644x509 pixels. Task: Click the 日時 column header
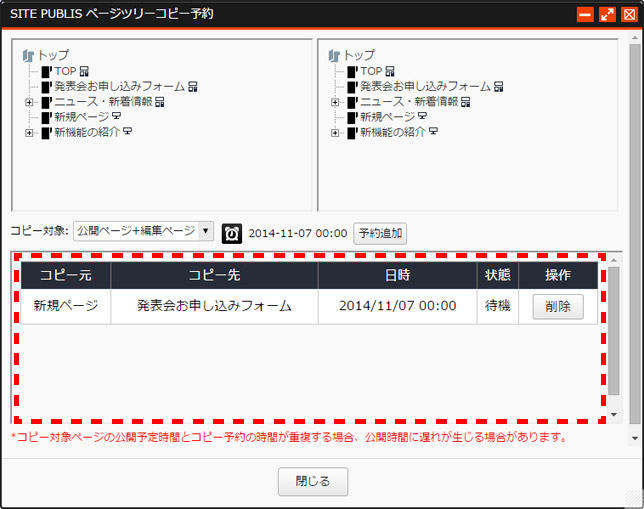pyautogui.click(x=397, y=275)
